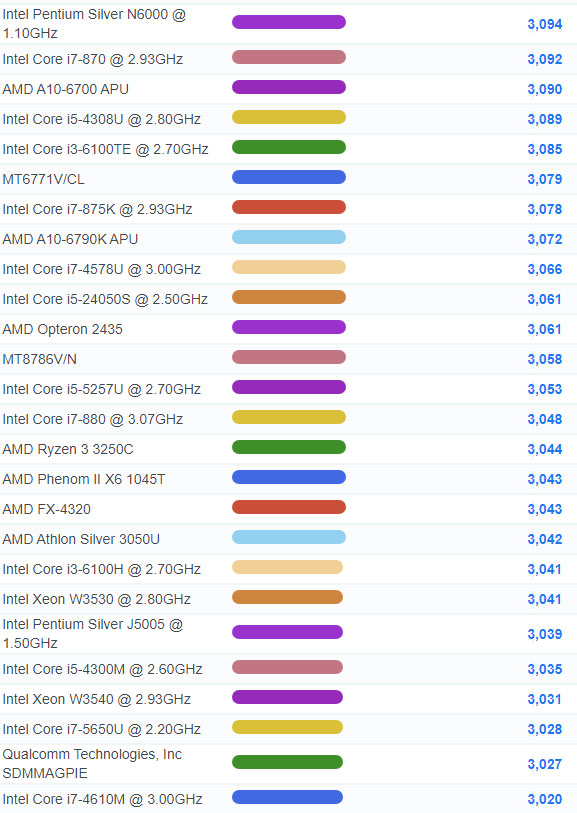Screen dimensions: 577x813
Task: Open Intel Core i7-5650U @ 2.20GHz entry
Action: point(102,730)
